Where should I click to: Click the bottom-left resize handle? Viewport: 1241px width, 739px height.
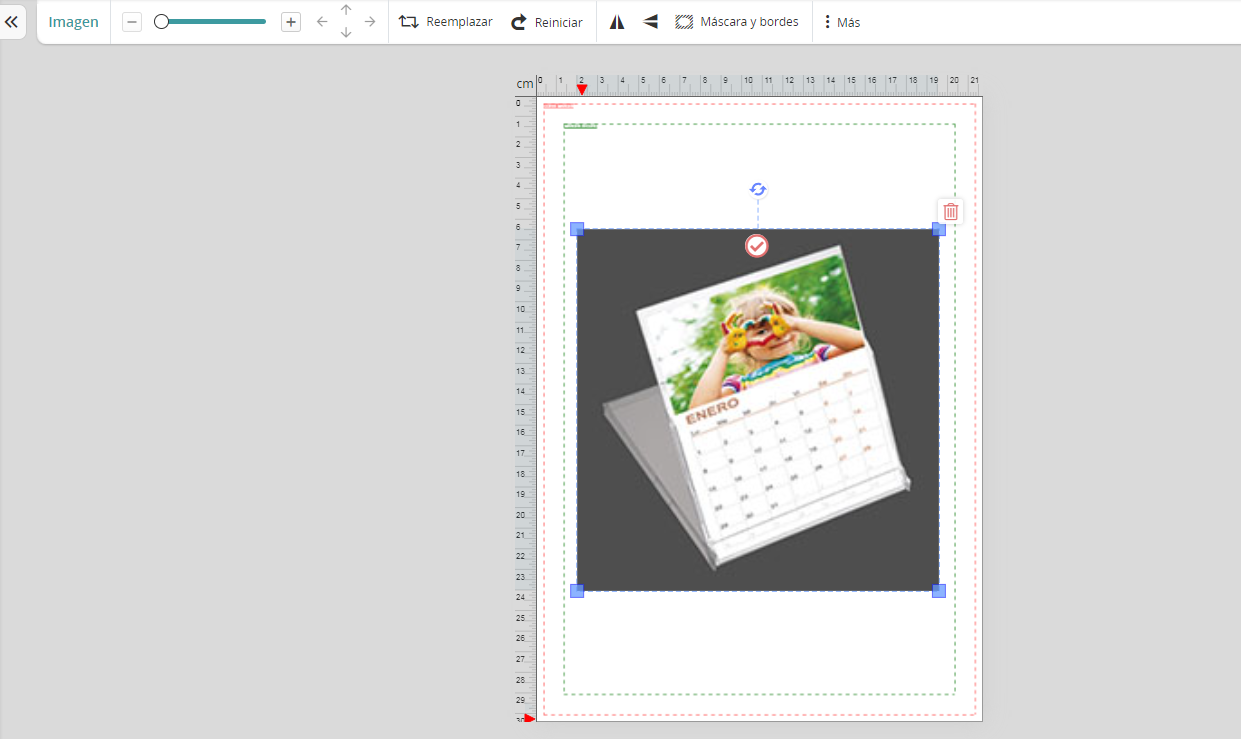[577, 591]
